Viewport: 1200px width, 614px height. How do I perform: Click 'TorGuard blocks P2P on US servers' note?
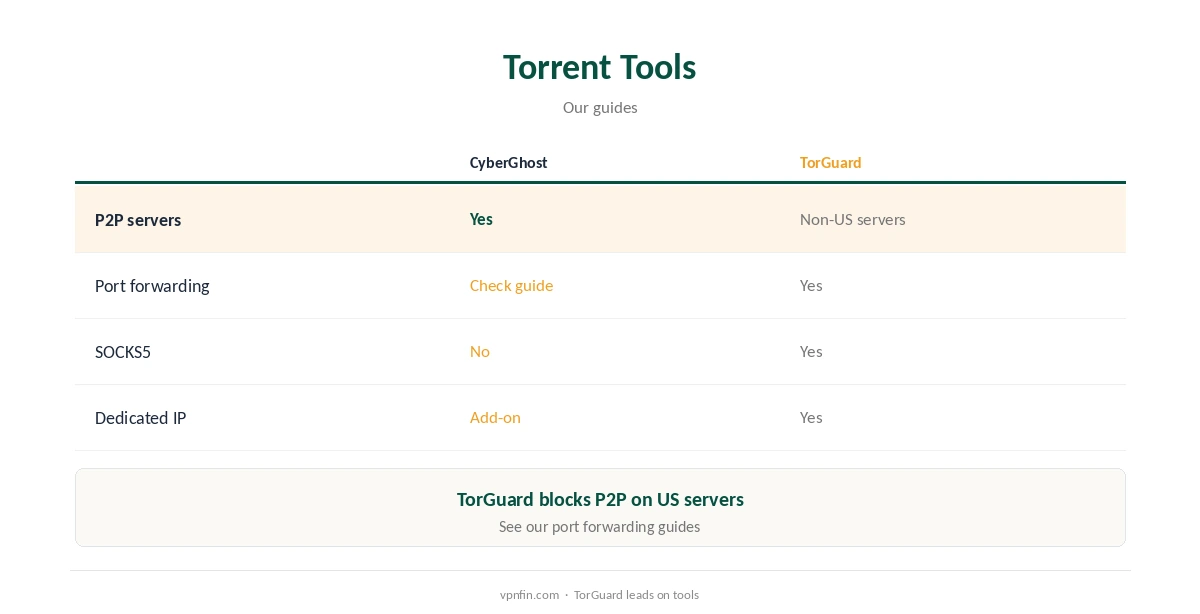[600, 499]
